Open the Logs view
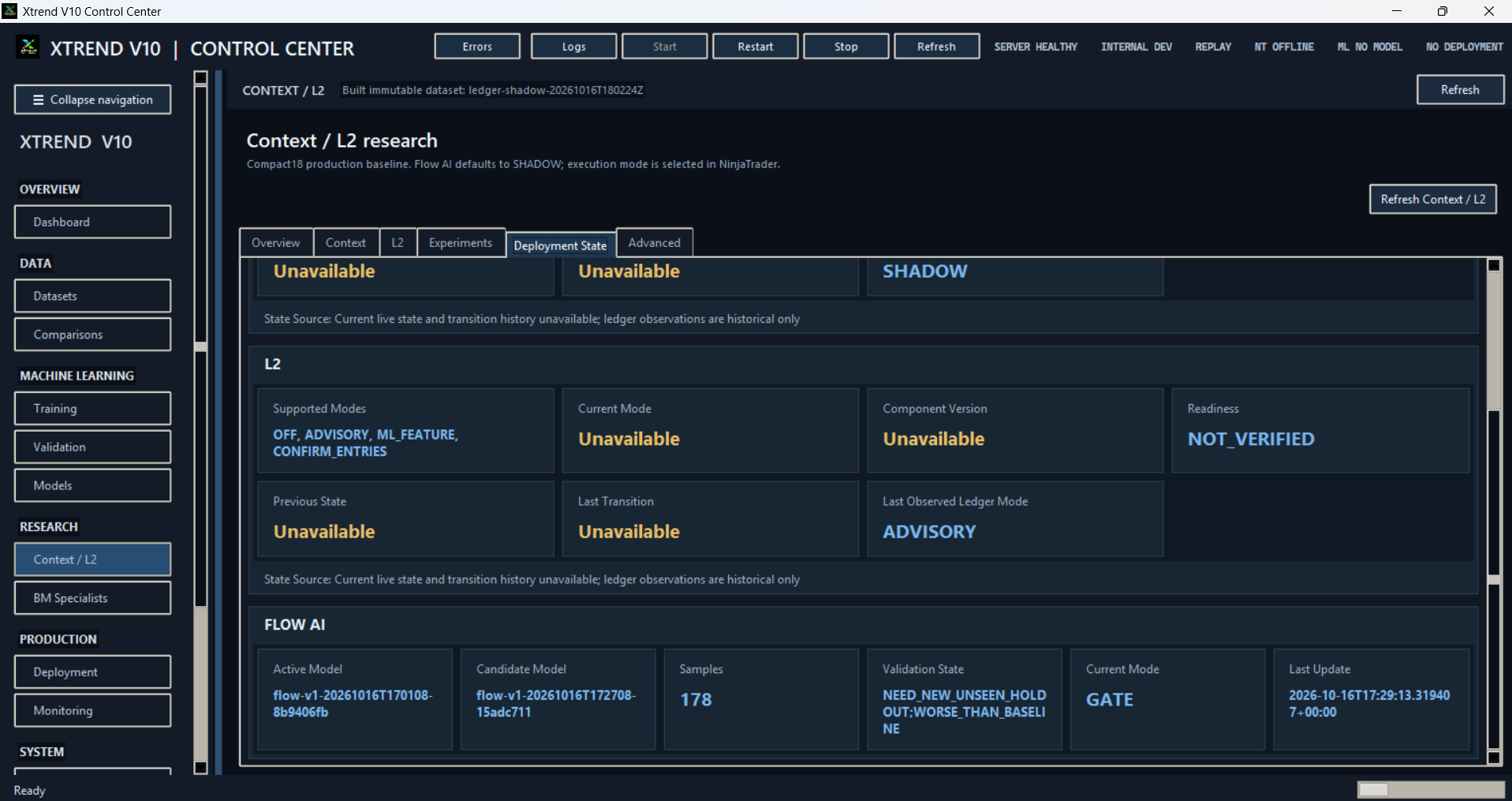This screenshot has width=1512, height=801. coord(573,47)
